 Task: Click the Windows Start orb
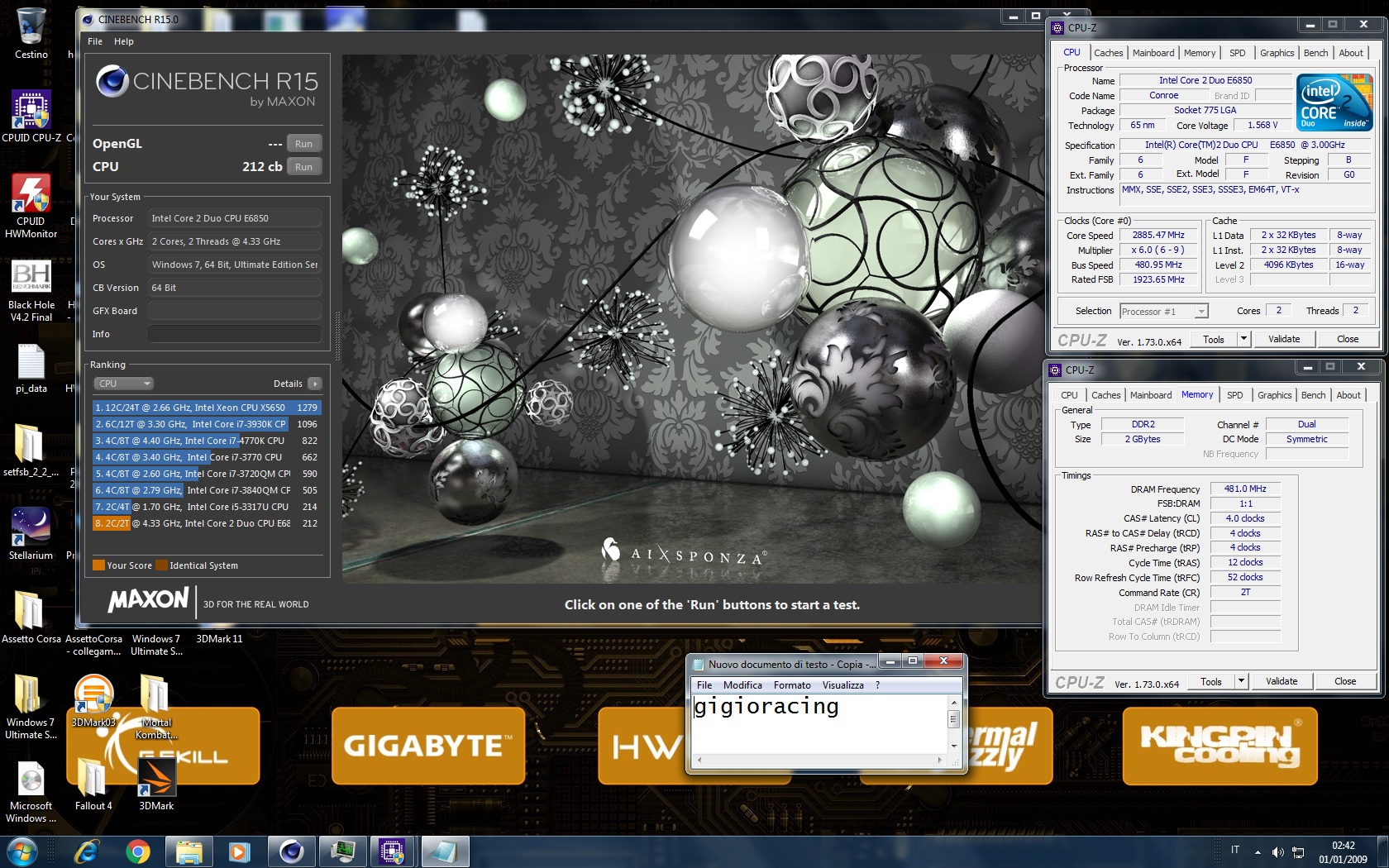tap(22, 851)
